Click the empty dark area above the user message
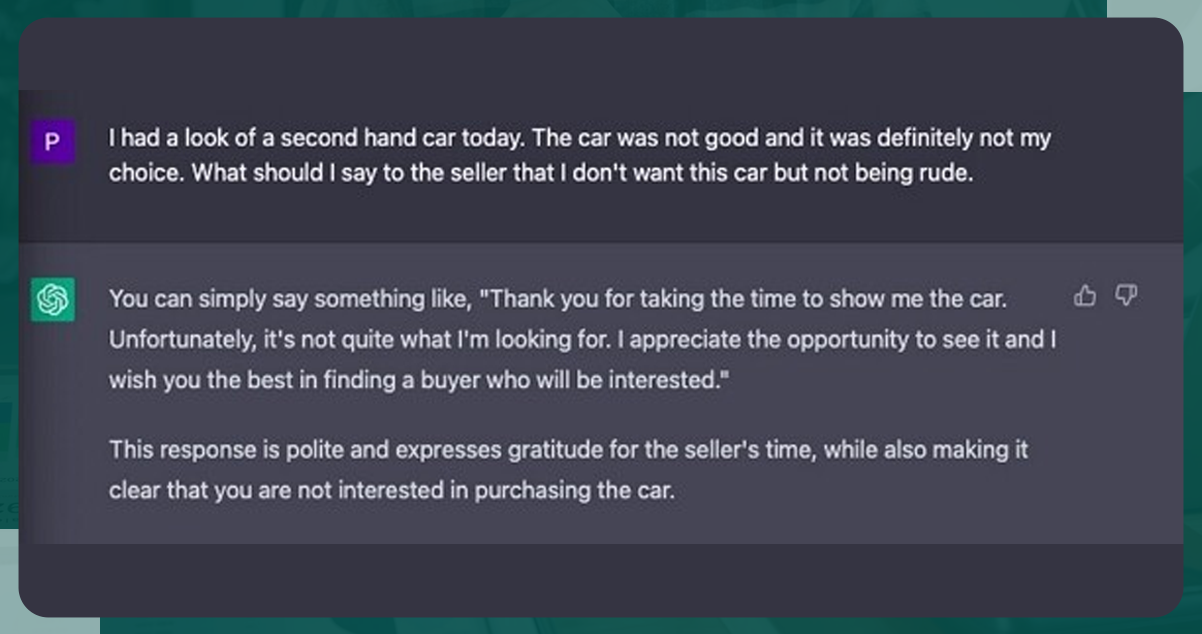Viewport: 1202px width, 634px height. coord(600,55)
